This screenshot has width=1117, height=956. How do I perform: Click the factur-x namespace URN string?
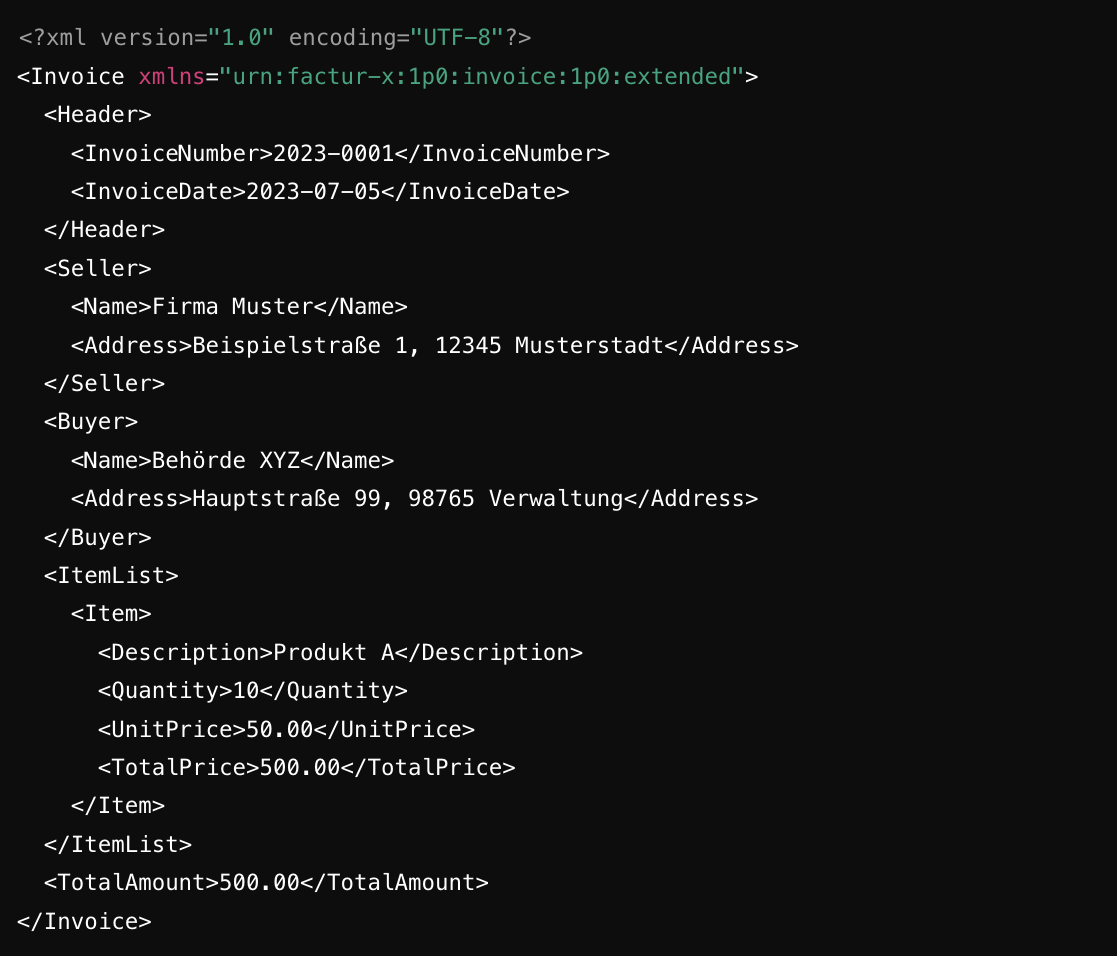point(482,77)
